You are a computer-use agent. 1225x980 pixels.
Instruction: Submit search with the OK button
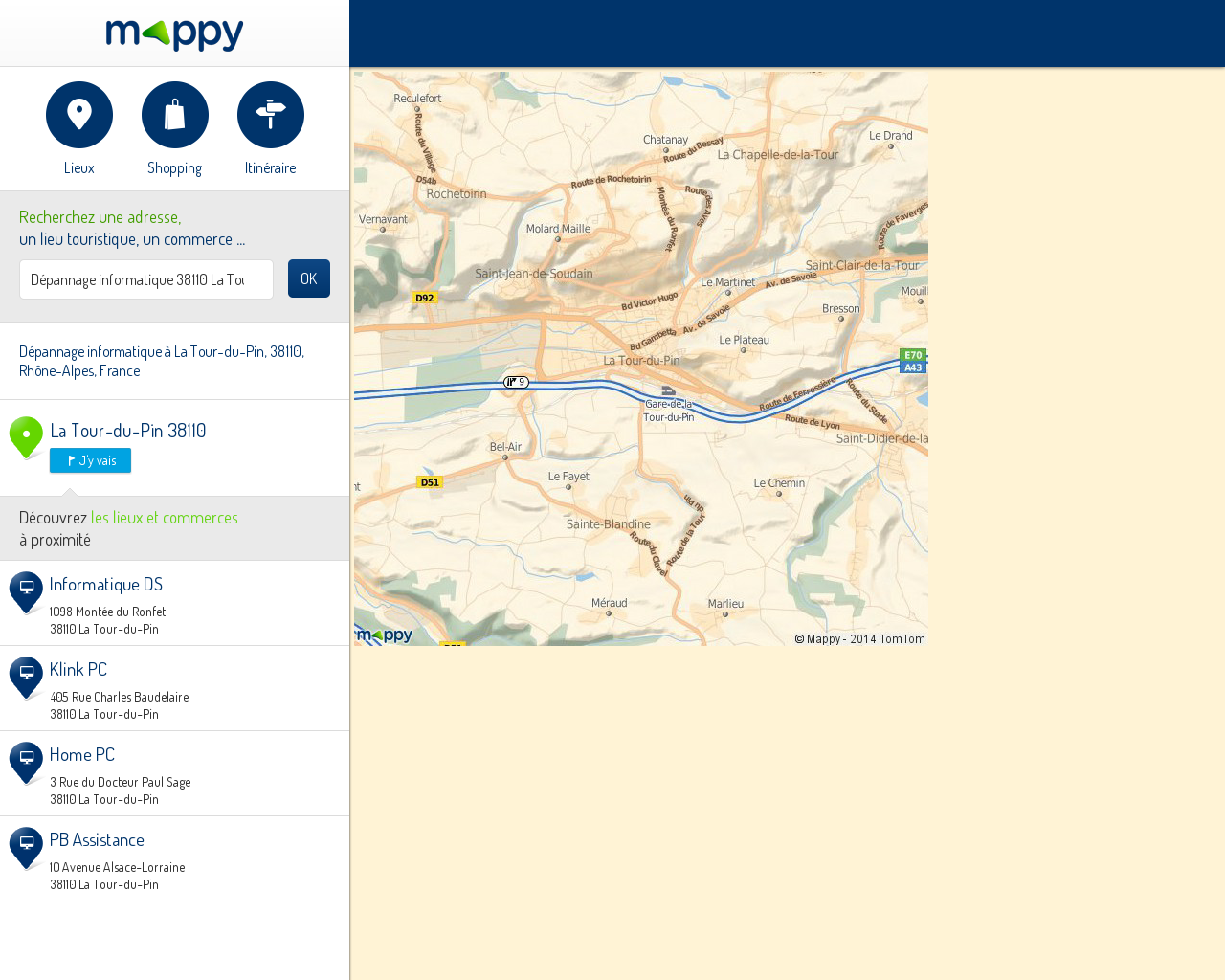coord(309,278)
